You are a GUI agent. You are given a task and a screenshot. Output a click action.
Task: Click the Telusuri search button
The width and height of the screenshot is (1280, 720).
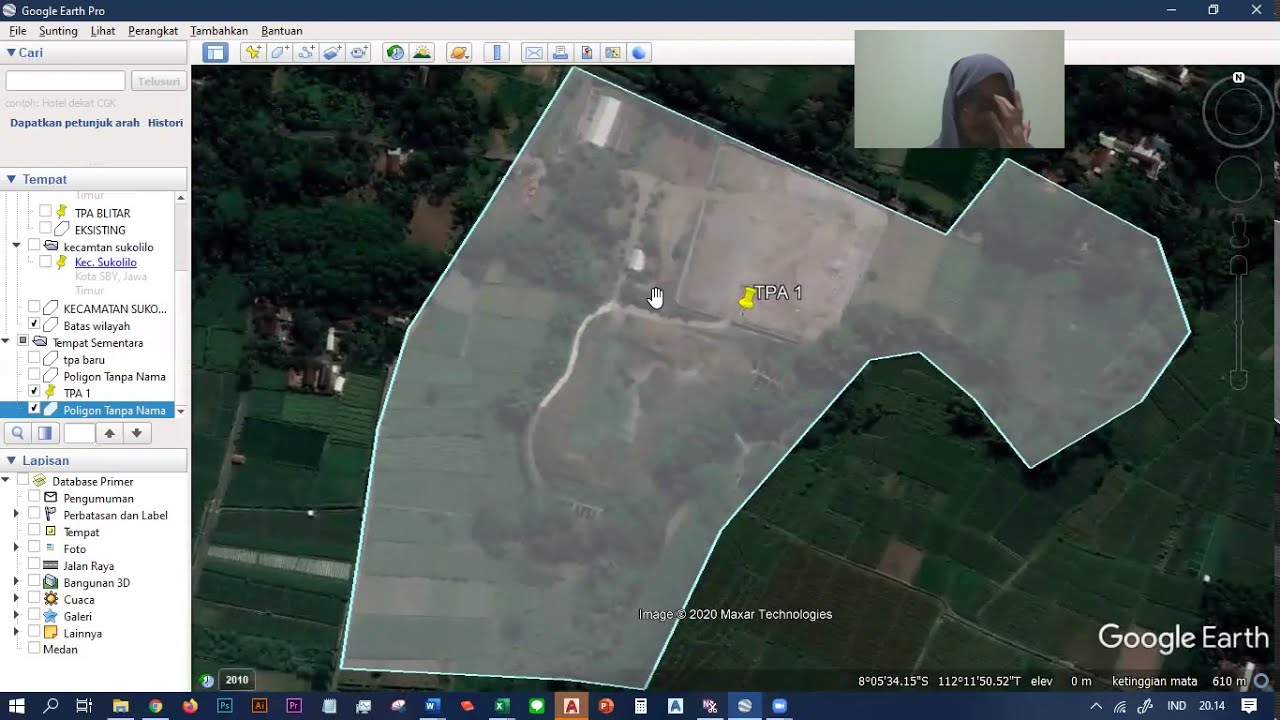[159, 81]
